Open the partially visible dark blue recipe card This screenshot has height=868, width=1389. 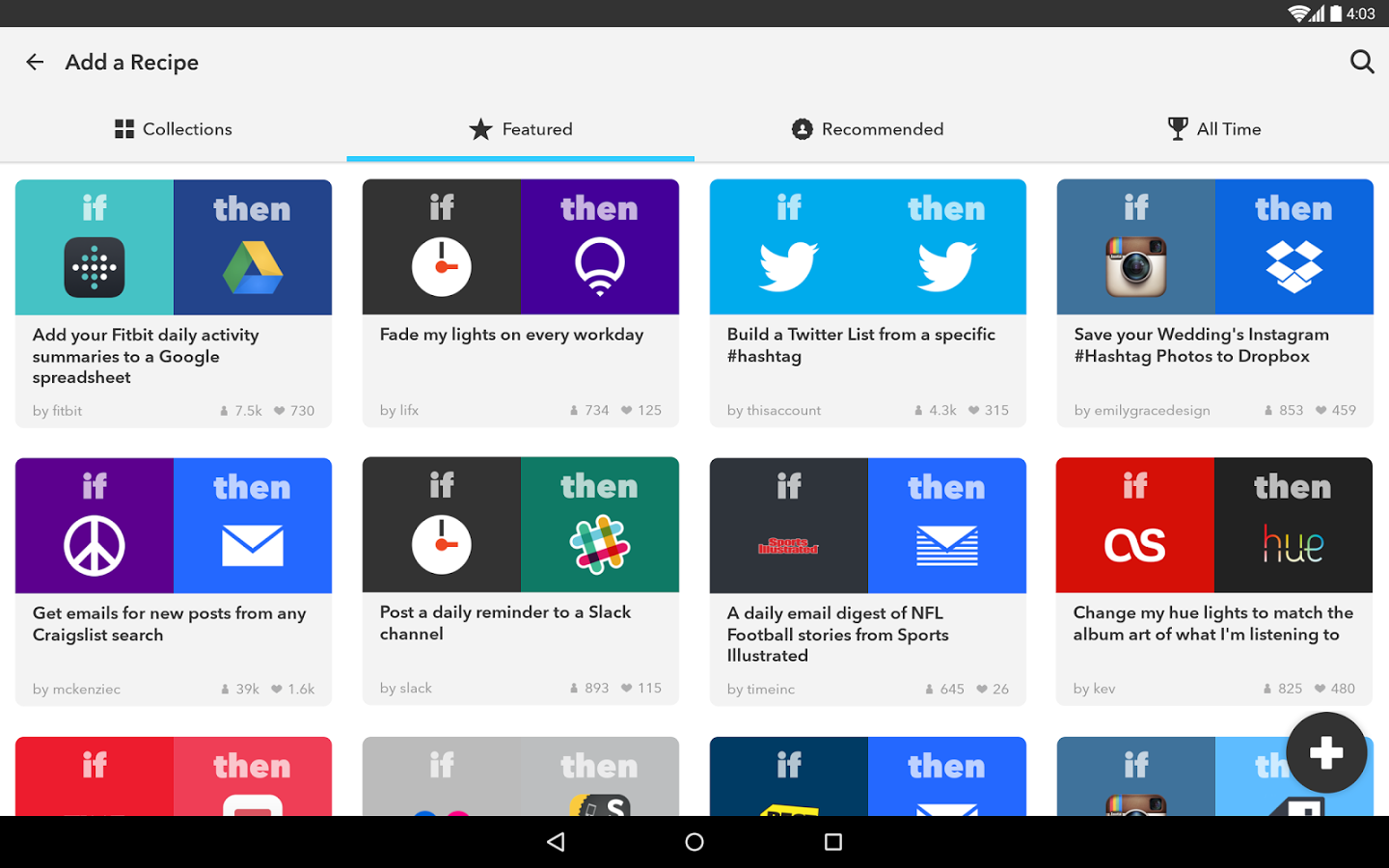868,776
